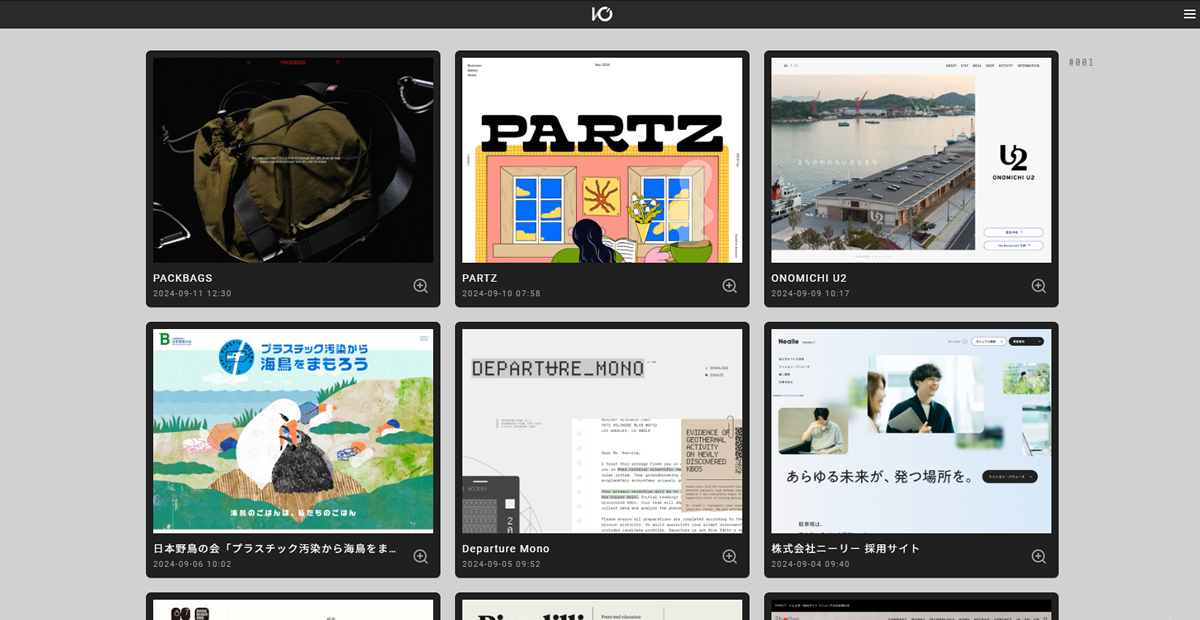This screenshot has height=620, width=1200.
Task: Click the Departure Mono title link
Action: tap(506, 549)
